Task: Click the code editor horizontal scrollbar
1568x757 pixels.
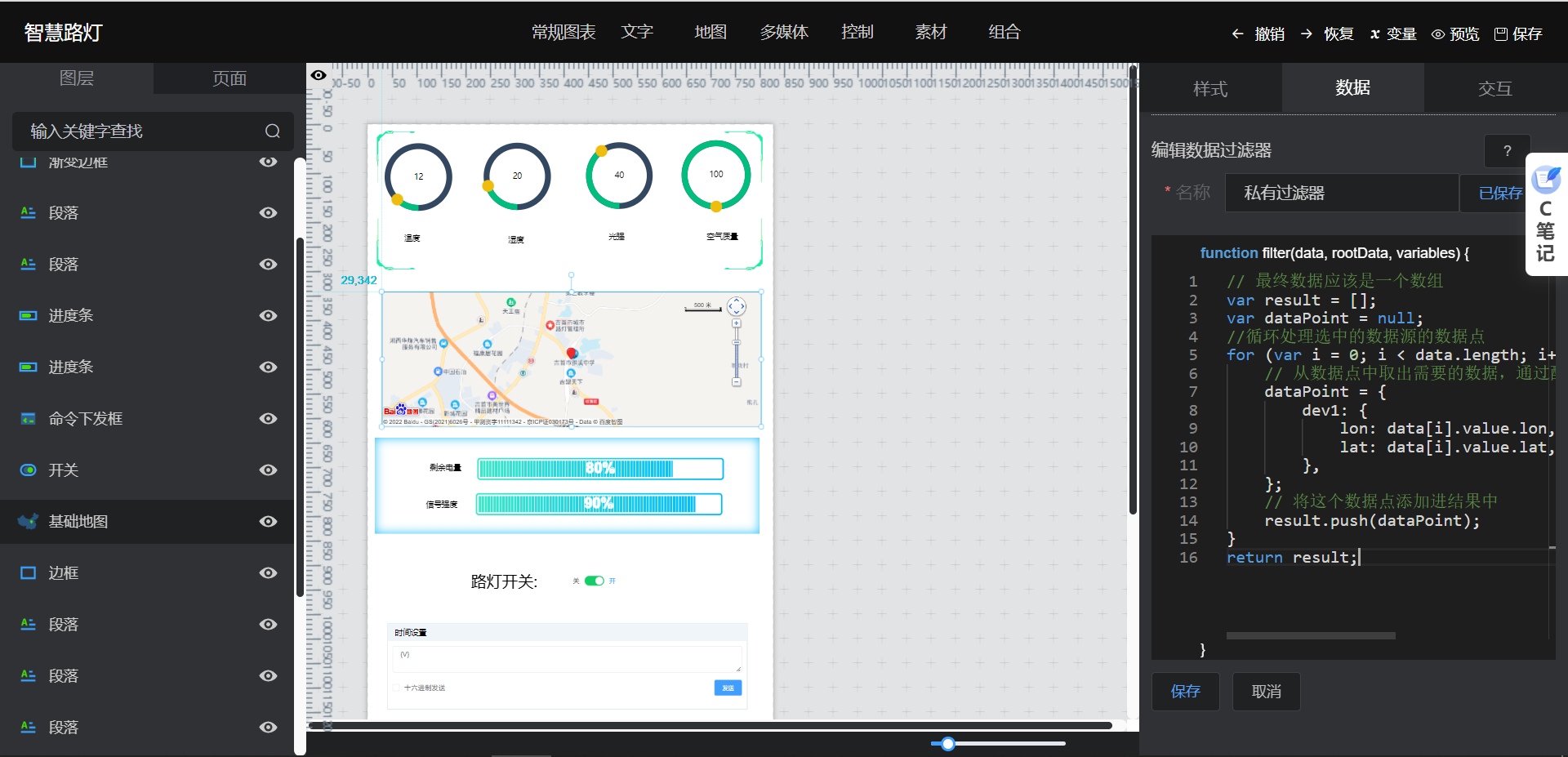Action: pos(1311,635)
